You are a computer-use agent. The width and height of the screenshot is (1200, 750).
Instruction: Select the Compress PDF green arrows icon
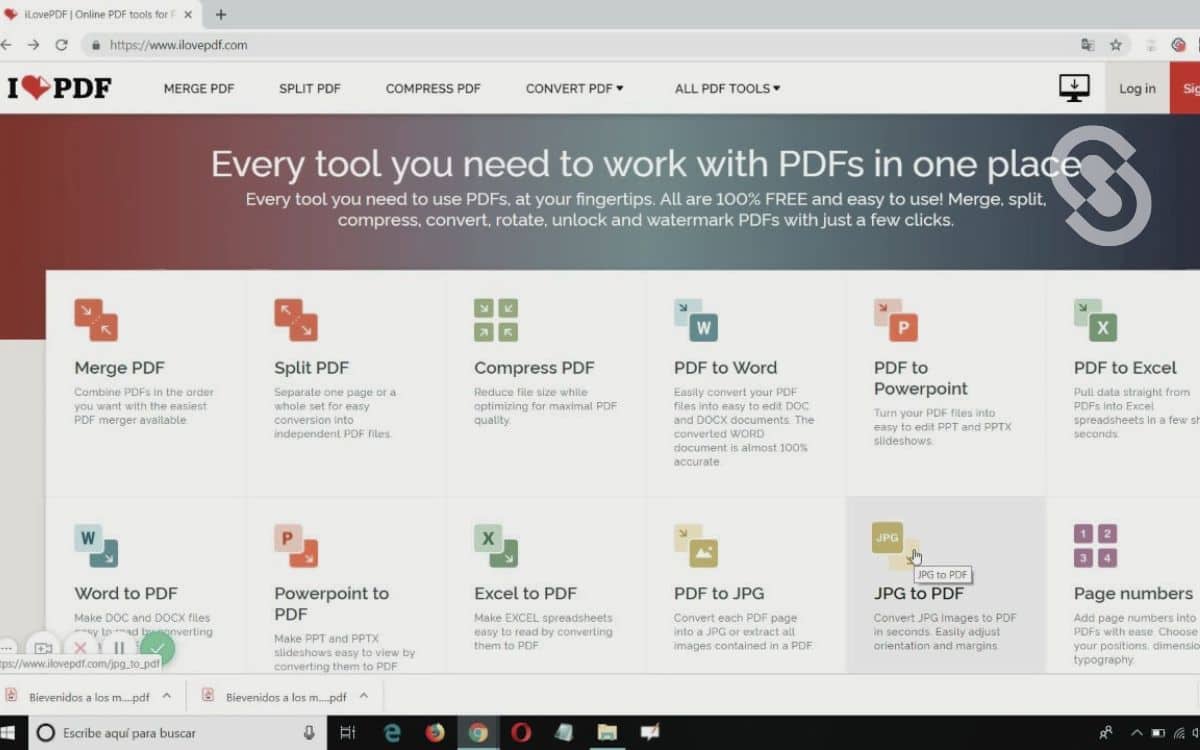(x=496, y=320)
